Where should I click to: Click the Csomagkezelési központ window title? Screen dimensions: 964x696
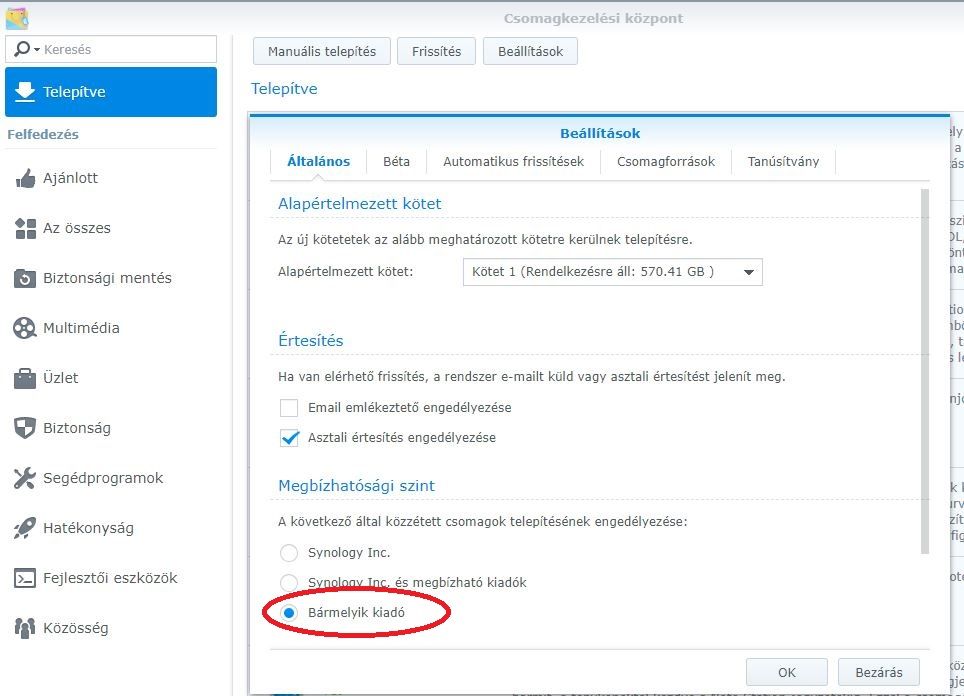point(593,18)
